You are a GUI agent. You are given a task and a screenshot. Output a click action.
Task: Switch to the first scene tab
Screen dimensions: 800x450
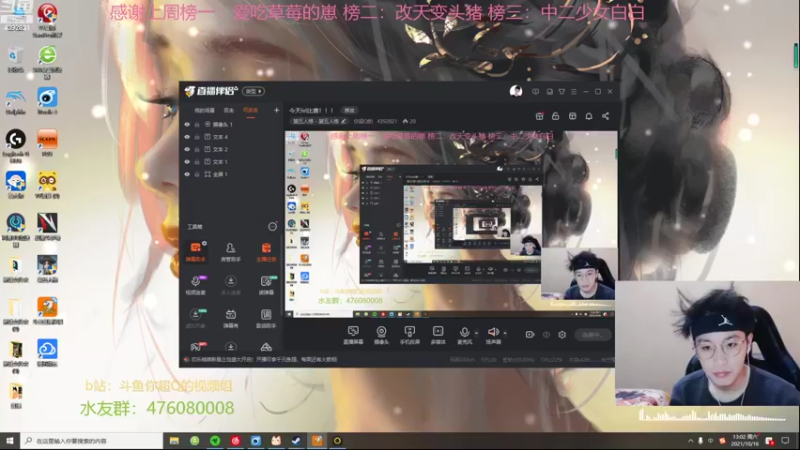coord(205,110)
